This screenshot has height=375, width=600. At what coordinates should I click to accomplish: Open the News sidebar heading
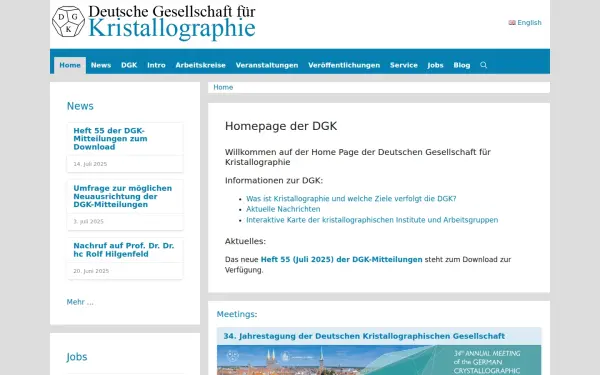tap(80, 106)
